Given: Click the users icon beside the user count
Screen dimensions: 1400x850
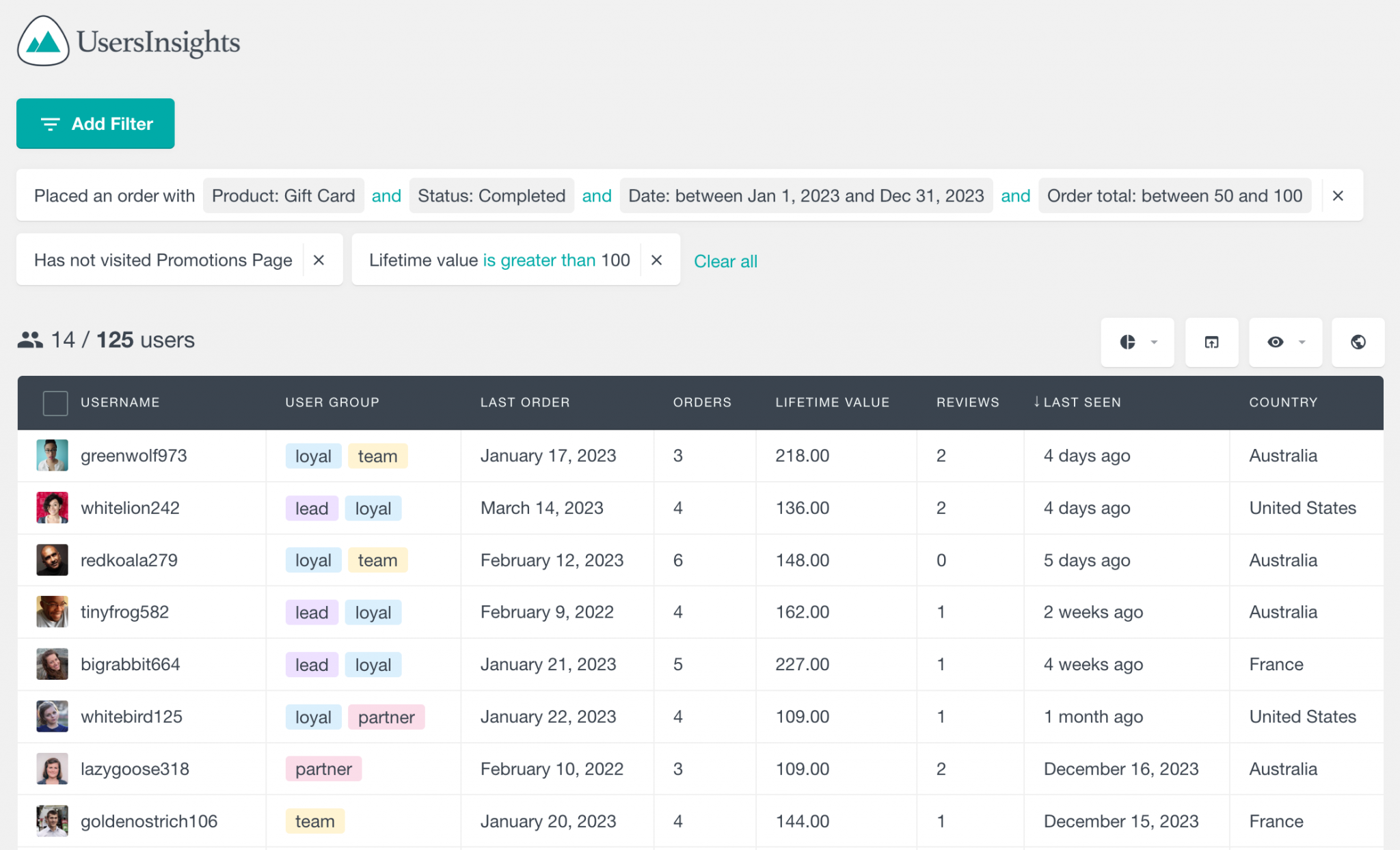Looking at the screenshot, I should pyautogui.click(x=30, y=340).
